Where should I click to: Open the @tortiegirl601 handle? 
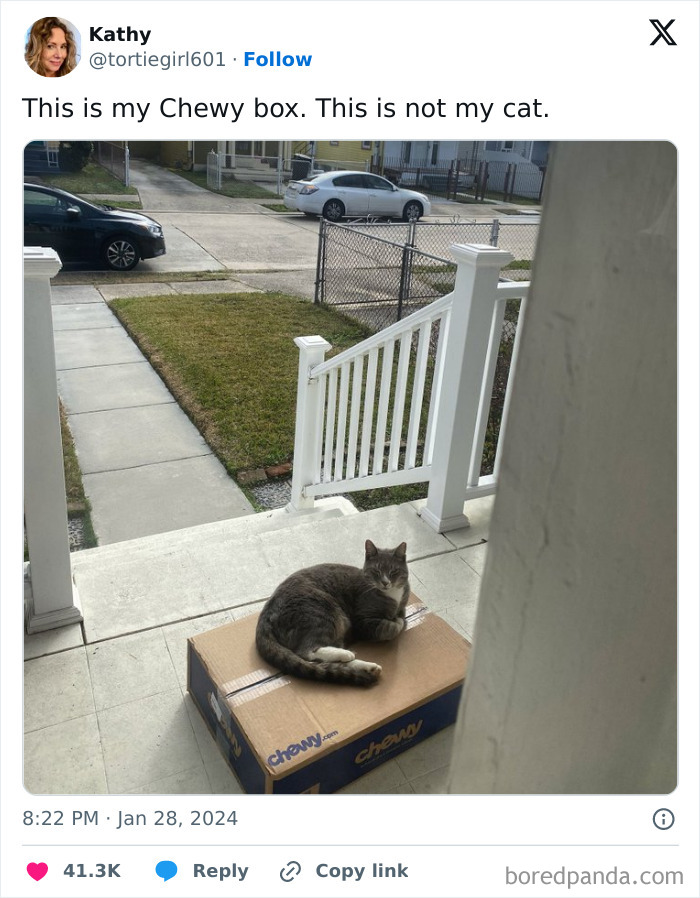point(157,60)
